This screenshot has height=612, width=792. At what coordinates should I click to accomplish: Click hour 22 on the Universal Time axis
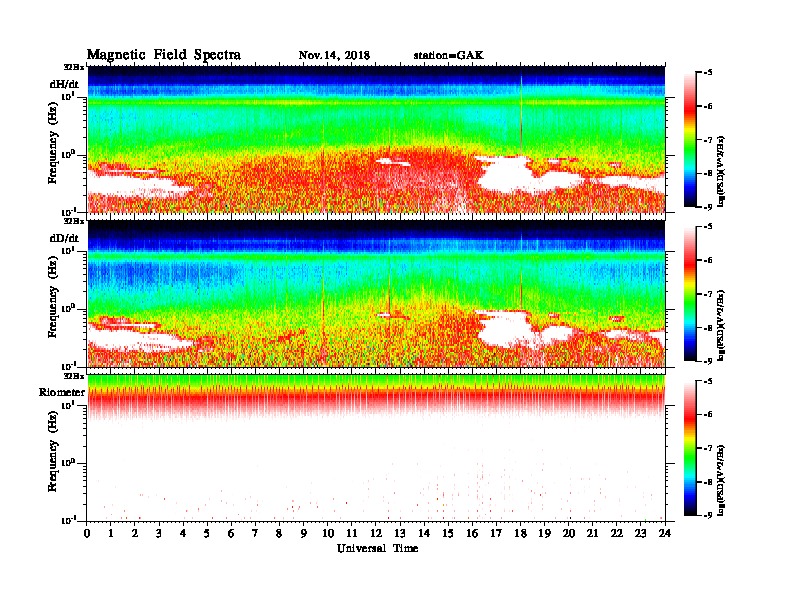pyautogui.click(x=617, y=534)
